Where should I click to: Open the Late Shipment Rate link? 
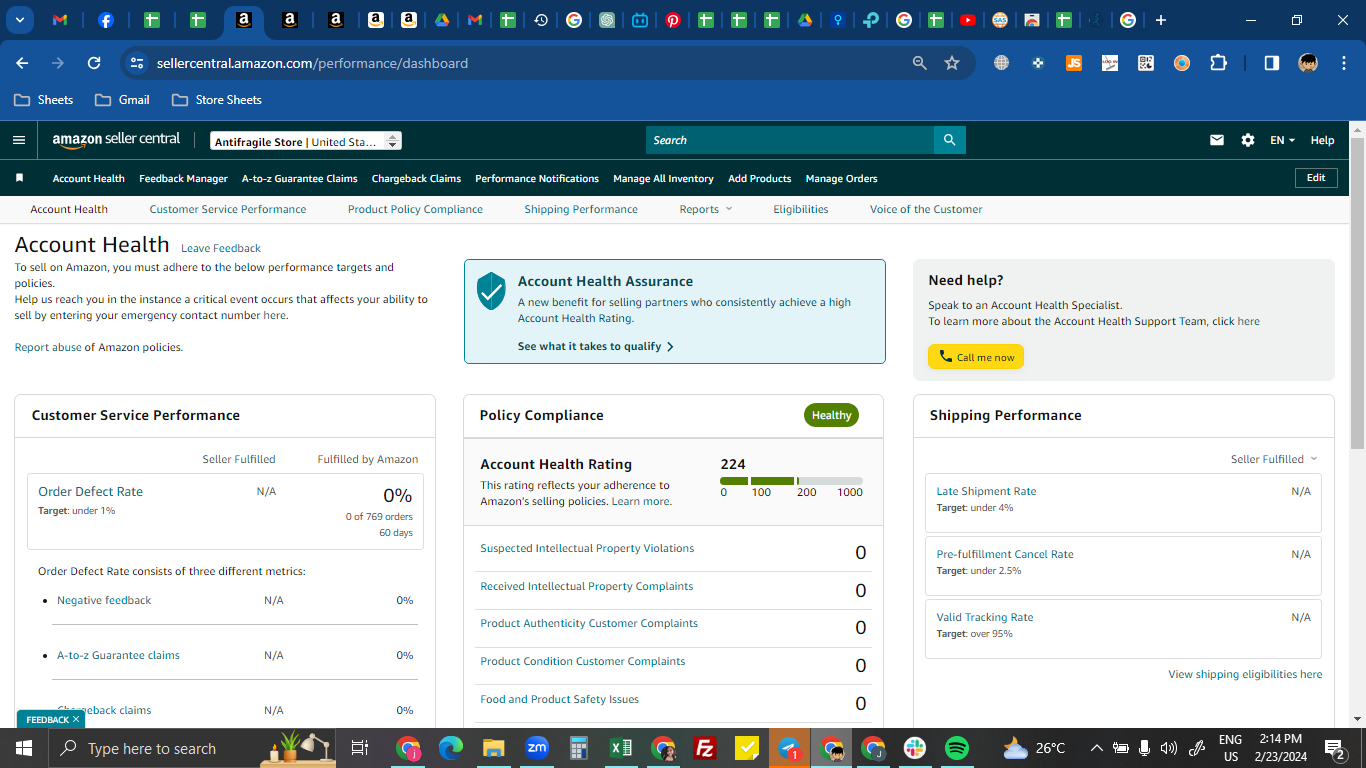(986, 491)
